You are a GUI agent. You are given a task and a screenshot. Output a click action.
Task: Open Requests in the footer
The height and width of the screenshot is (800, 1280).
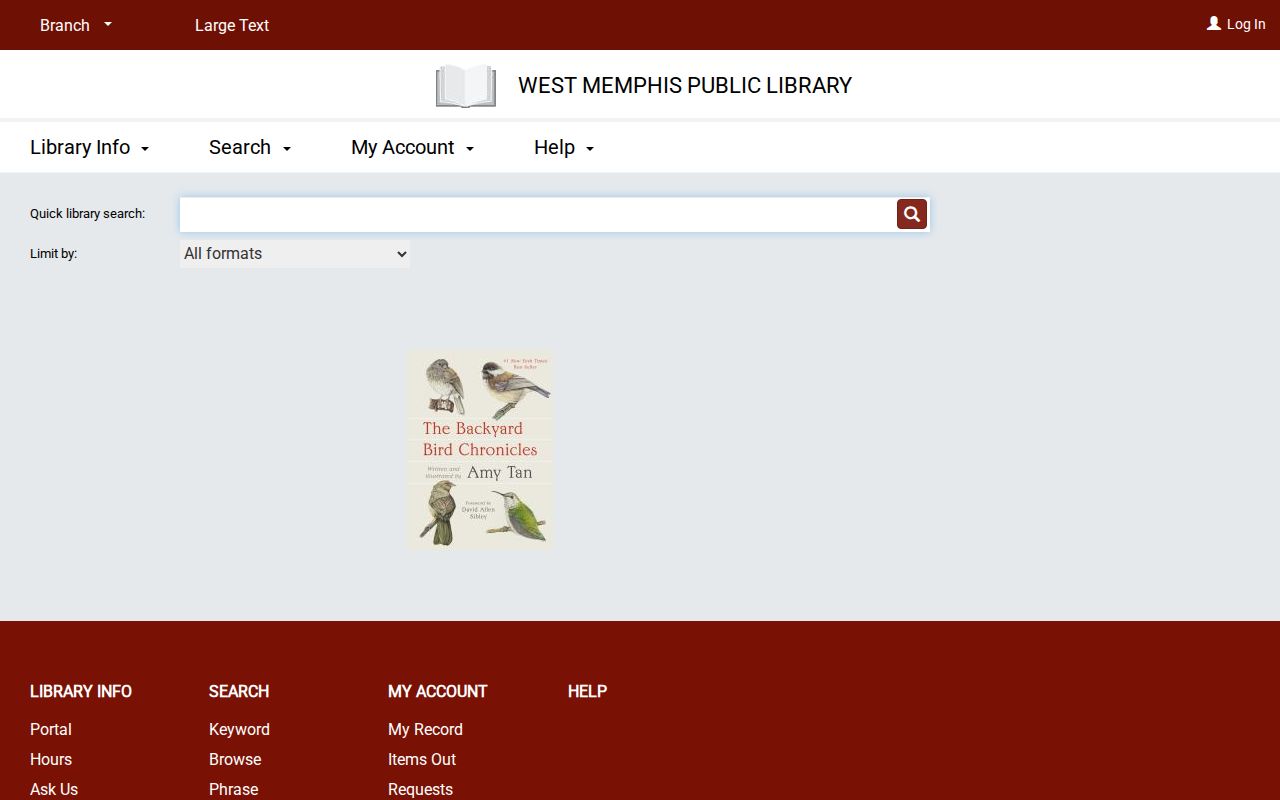(420, 789)
